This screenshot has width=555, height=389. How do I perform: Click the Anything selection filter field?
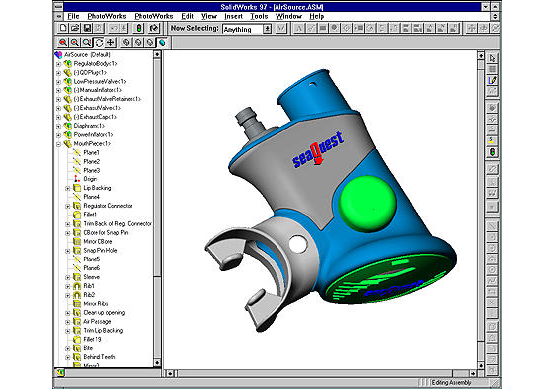click(243, 29)
